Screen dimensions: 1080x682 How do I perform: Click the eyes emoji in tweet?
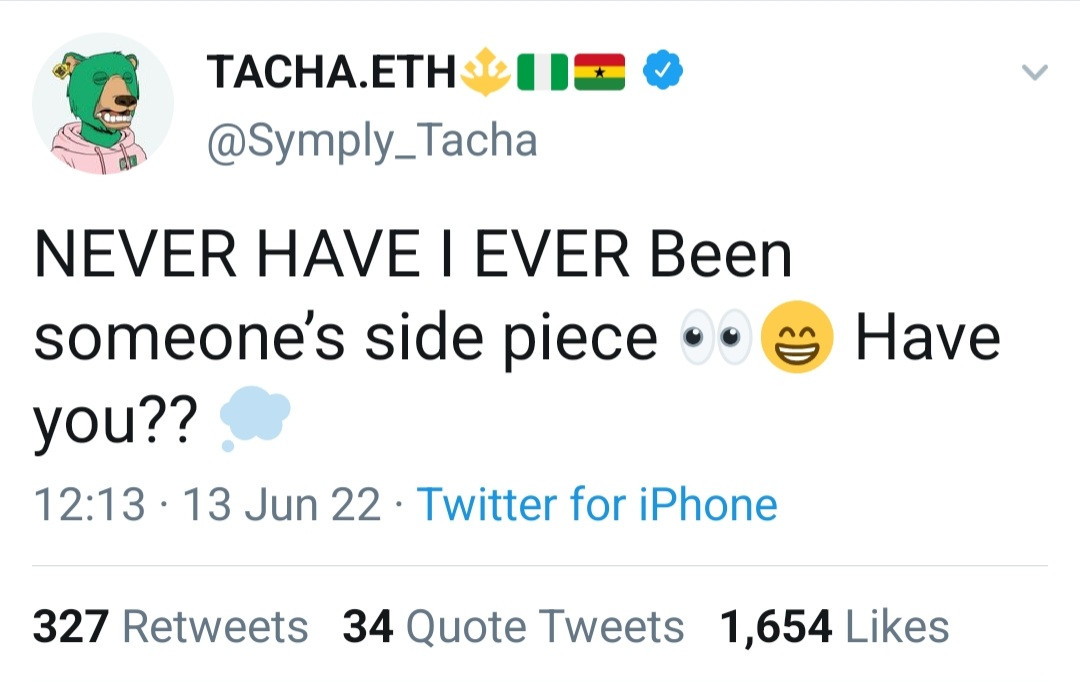pyautogui.click(x=714, y=340)
